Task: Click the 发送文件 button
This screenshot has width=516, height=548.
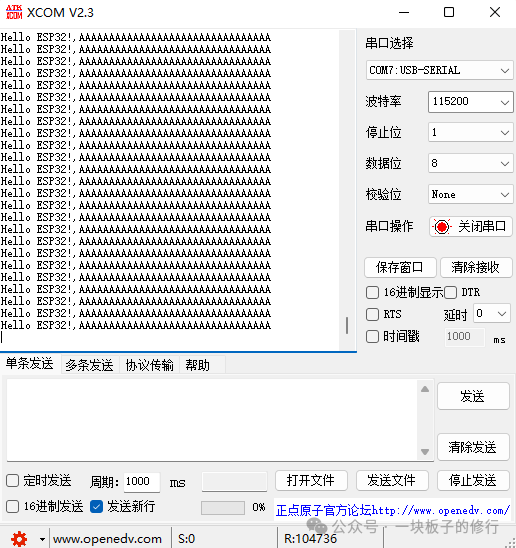Action: tap(392, 481)
